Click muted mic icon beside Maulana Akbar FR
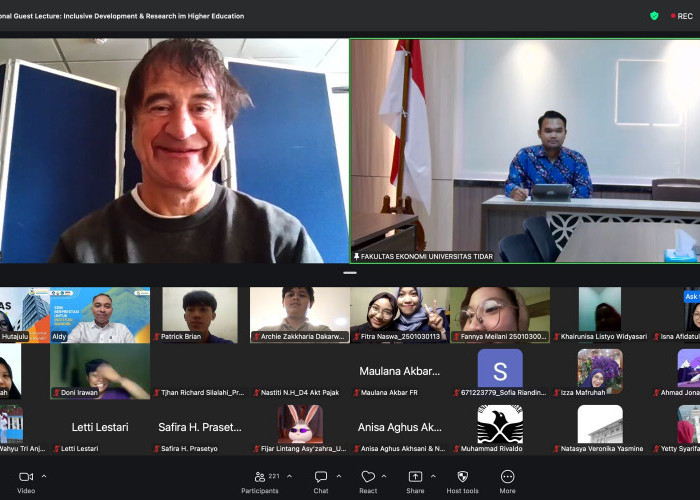Viewport: 700px width, 500px height. 357,393
